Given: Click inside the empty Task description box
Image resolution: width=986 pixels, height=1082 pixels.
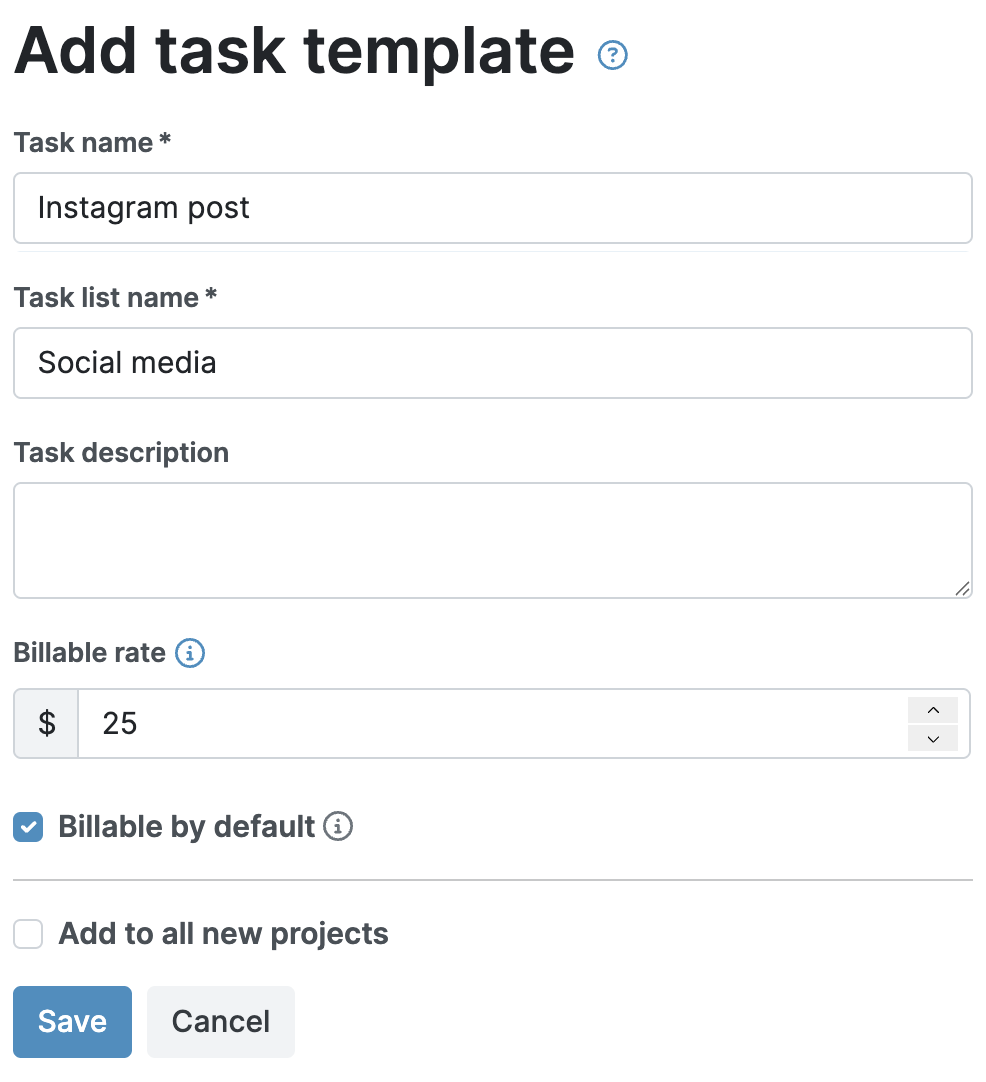Looking at the screenshot, I should [492, 540].
